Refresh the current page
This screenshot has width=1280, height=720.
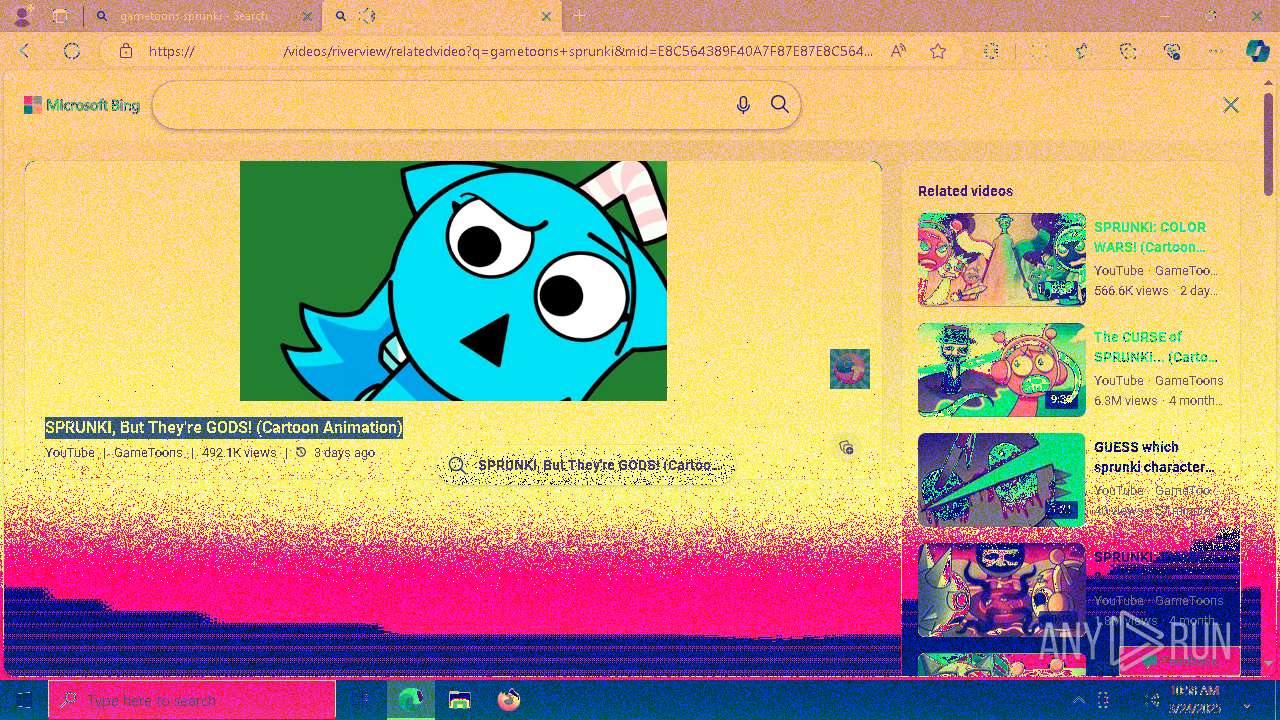tap(72, 51)
